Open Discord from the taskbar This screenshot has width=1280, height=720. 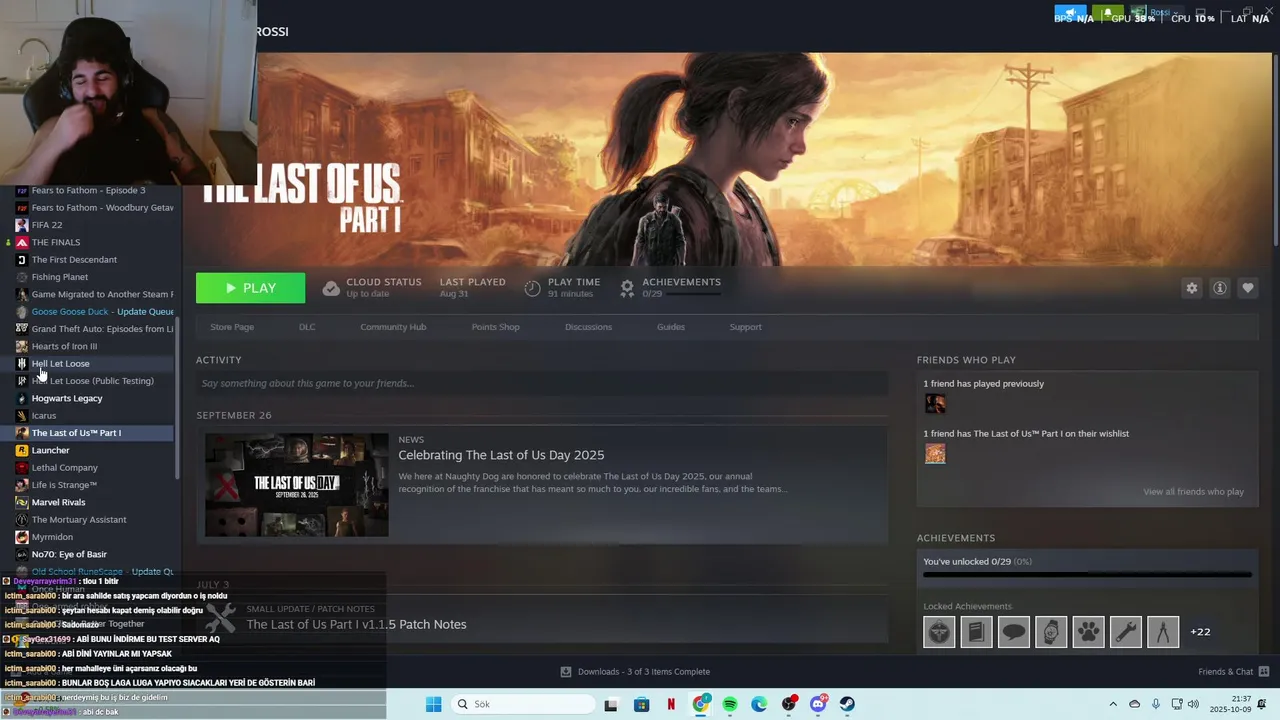(x=818, y=704)
